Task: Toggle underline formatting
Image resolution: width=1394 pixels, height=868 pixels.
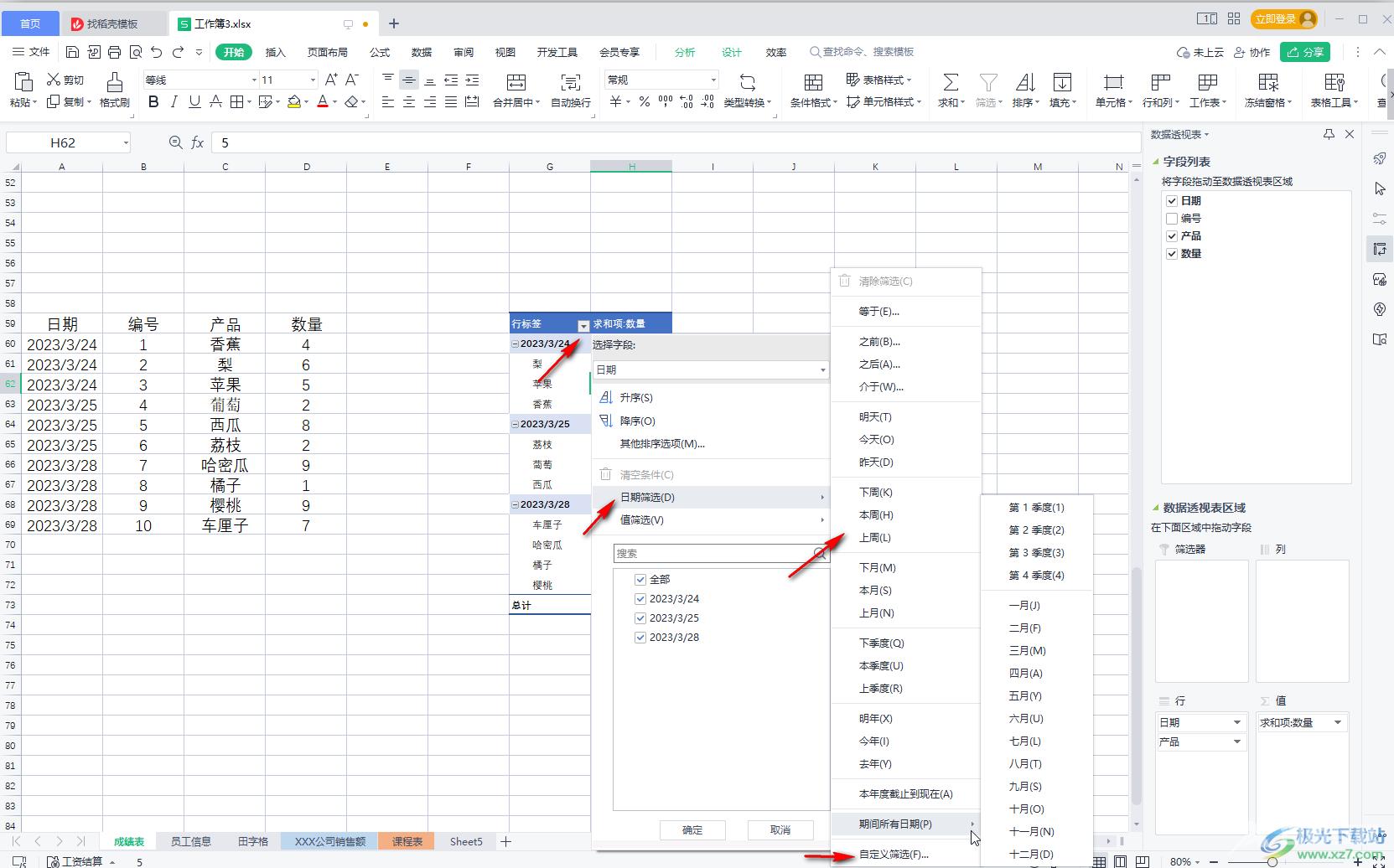Action: (194, 102)
